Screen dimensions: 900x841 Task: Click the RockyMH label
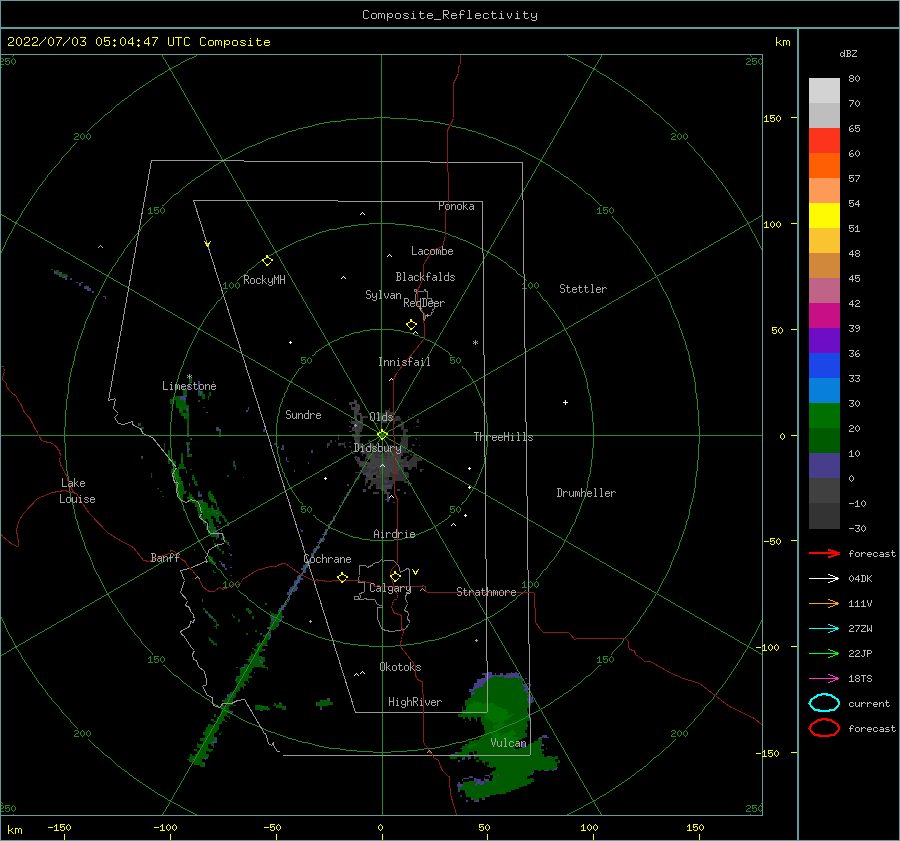click(264, 280)
